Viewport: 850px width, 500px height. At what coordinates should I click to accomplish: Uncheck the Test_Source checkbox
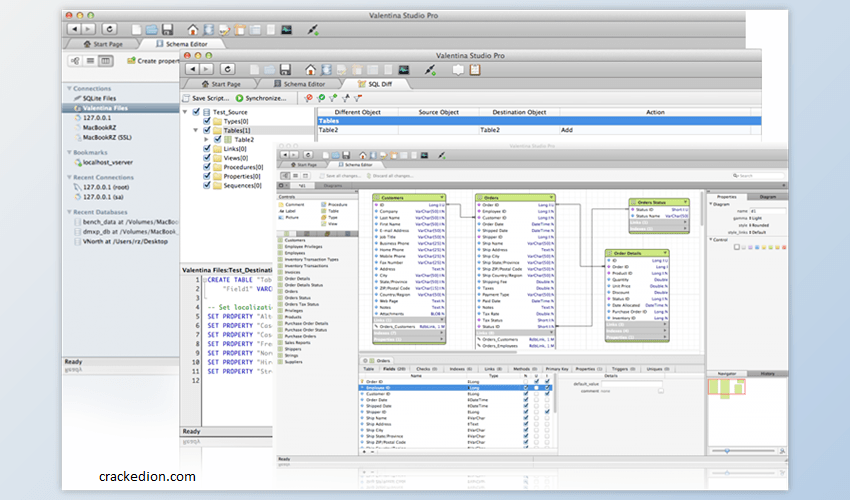click(196, 112)
